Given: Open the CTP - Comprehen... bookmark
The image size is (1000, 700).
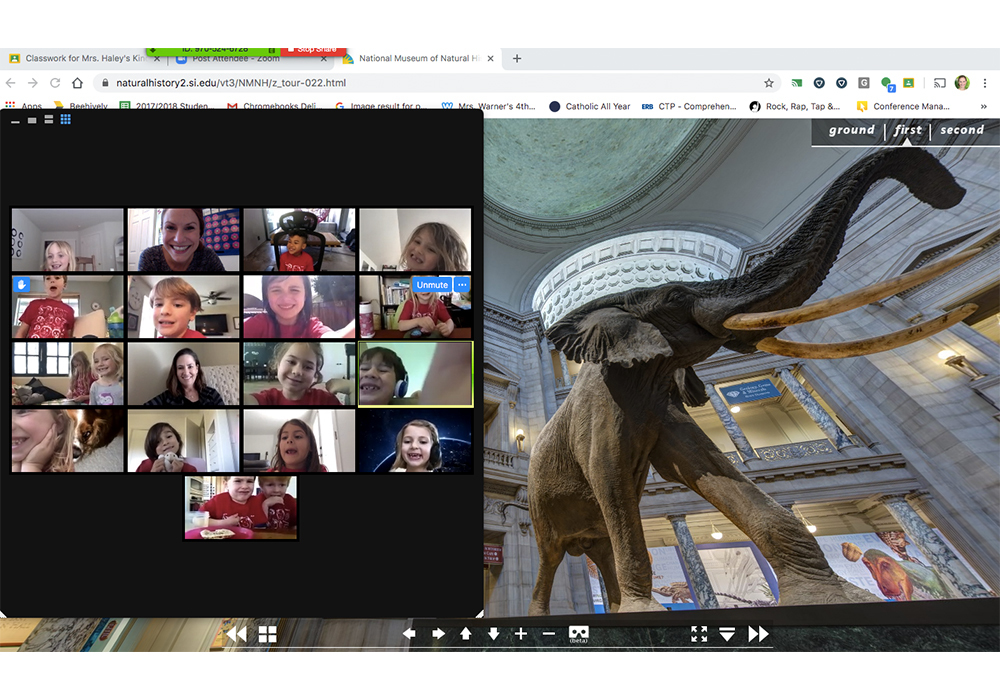Looking at the screenshot, I should [x=689, y=106].
